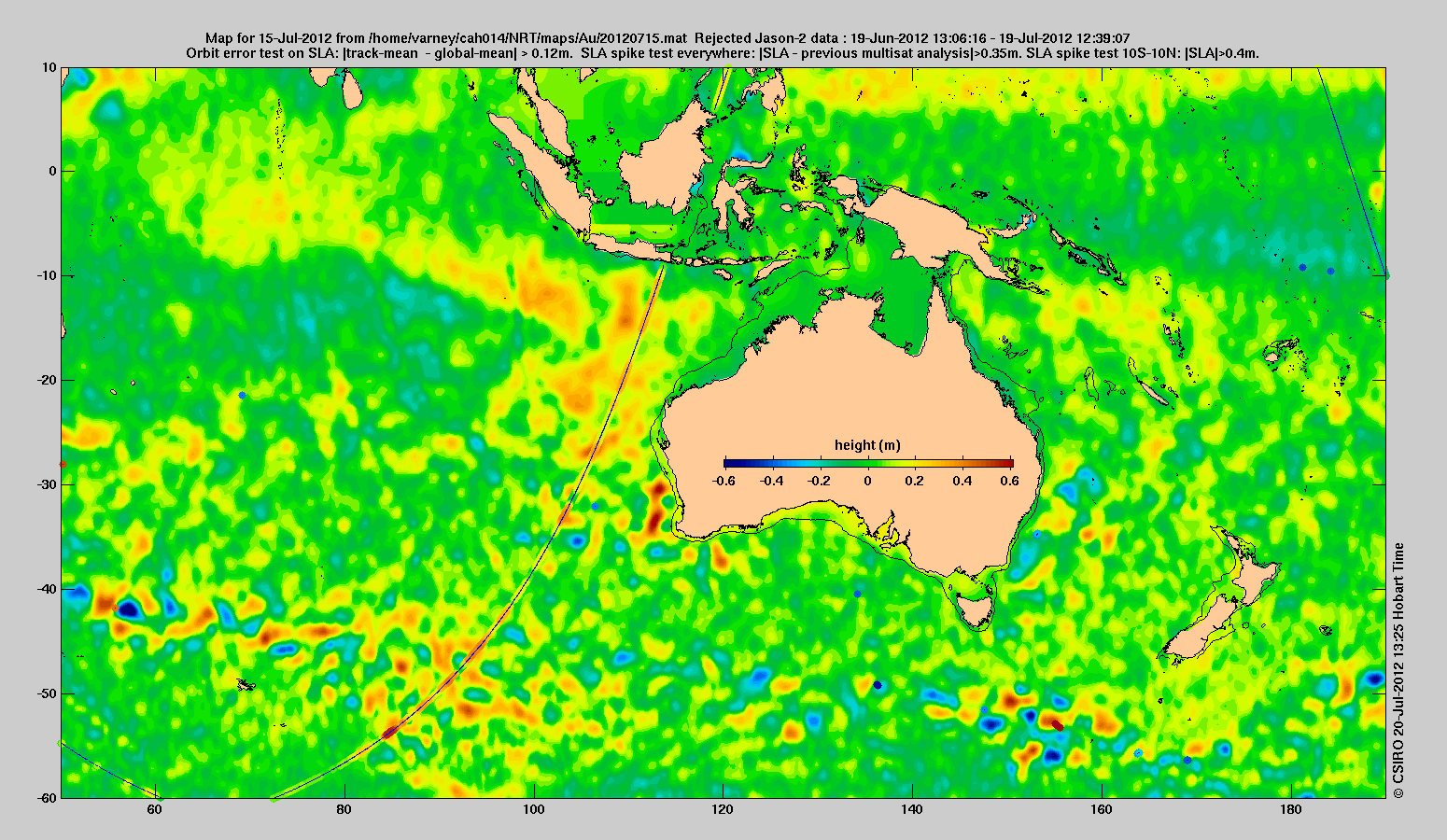Click the CSIRO copyright timestamp text

coord(1398,670)
